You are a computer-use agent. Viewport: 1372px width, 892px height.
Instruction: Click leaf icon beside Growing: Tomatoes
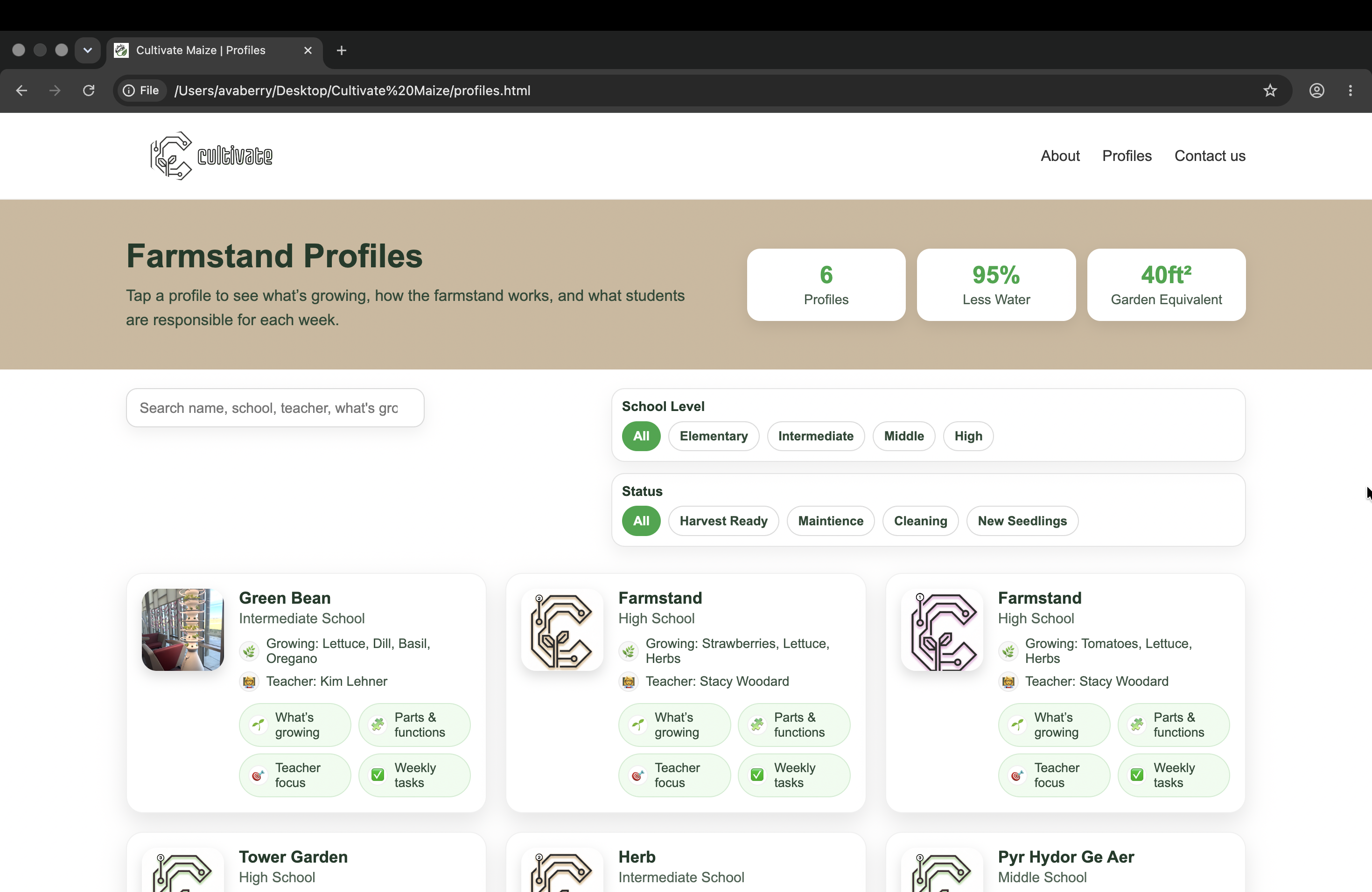pos(1008,651)
